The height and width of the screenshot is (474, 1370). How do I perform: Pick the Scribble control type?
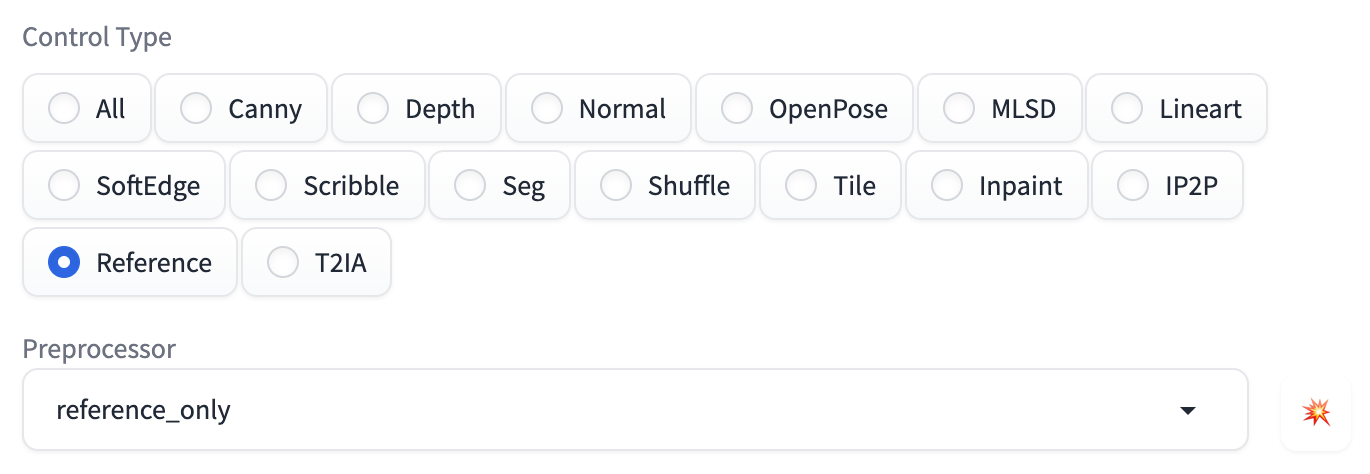point(271,185)
